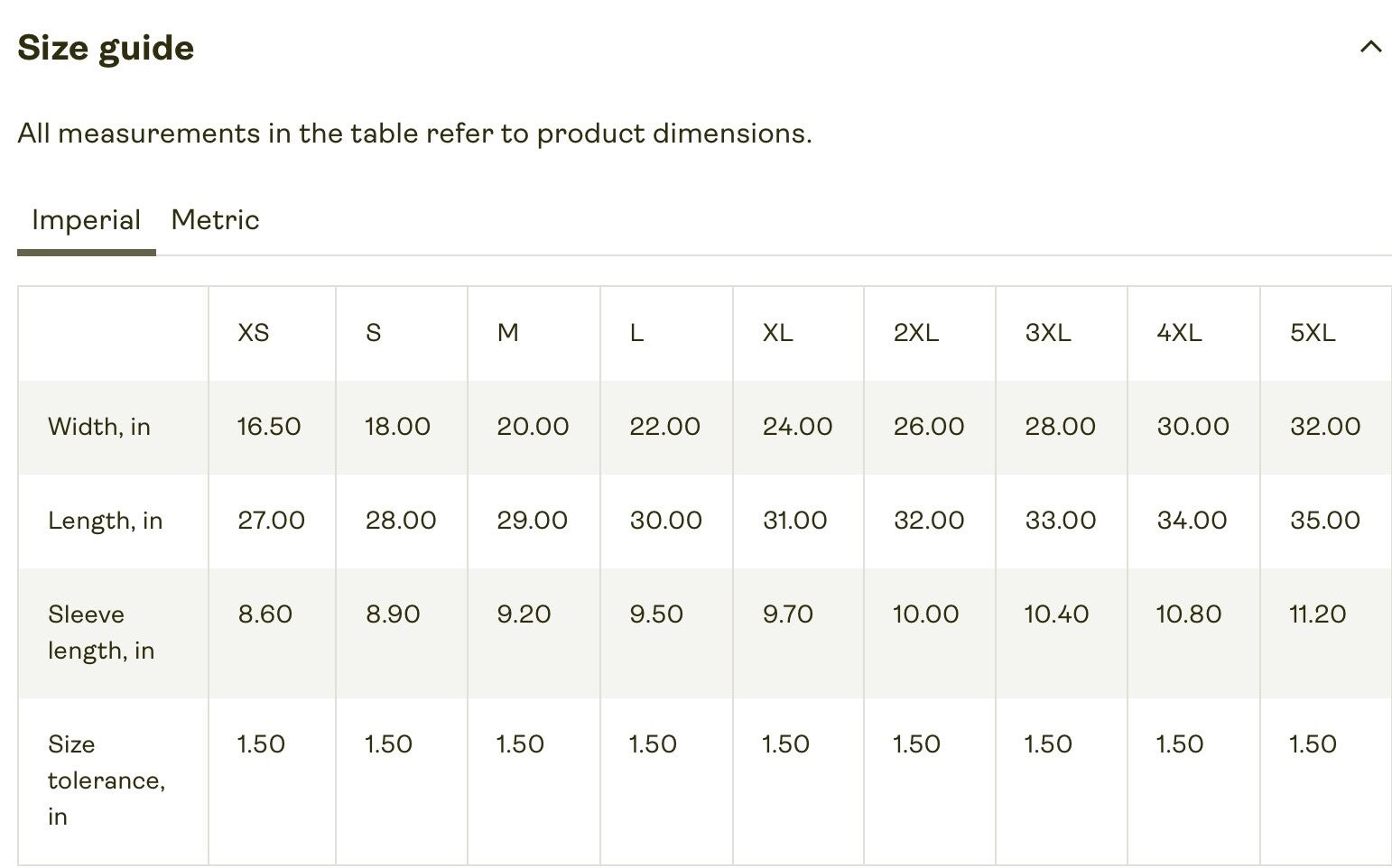Image resolution: width=1392 pixels, height=868 pixels.
Task: Click the 29.00 length value
Action: point(532,521)
